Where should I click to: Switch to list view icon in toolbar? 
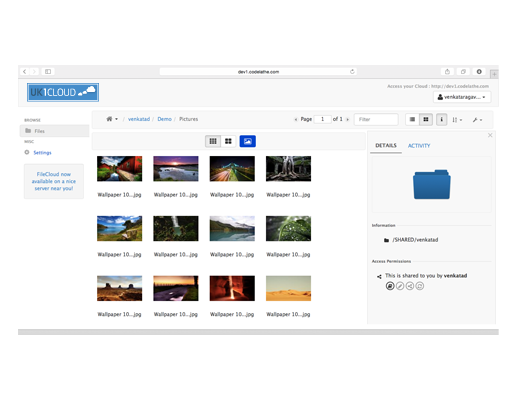click(x=412, y=119)
